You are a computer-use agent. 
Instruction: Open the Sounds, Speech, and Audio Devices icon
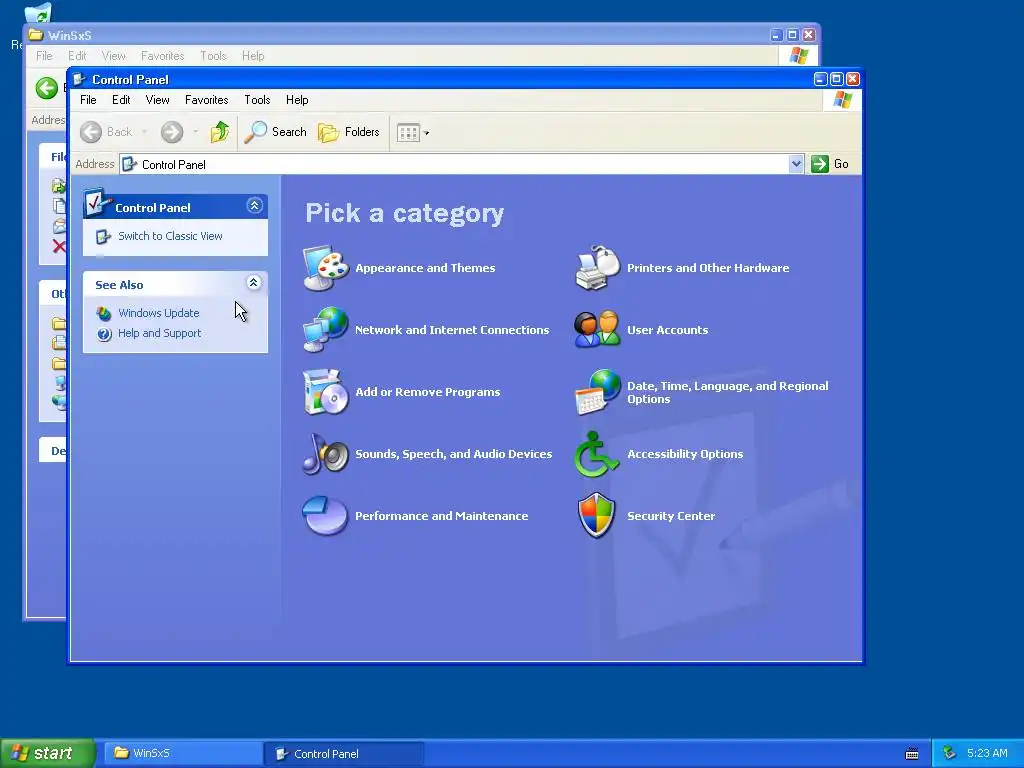325,454
